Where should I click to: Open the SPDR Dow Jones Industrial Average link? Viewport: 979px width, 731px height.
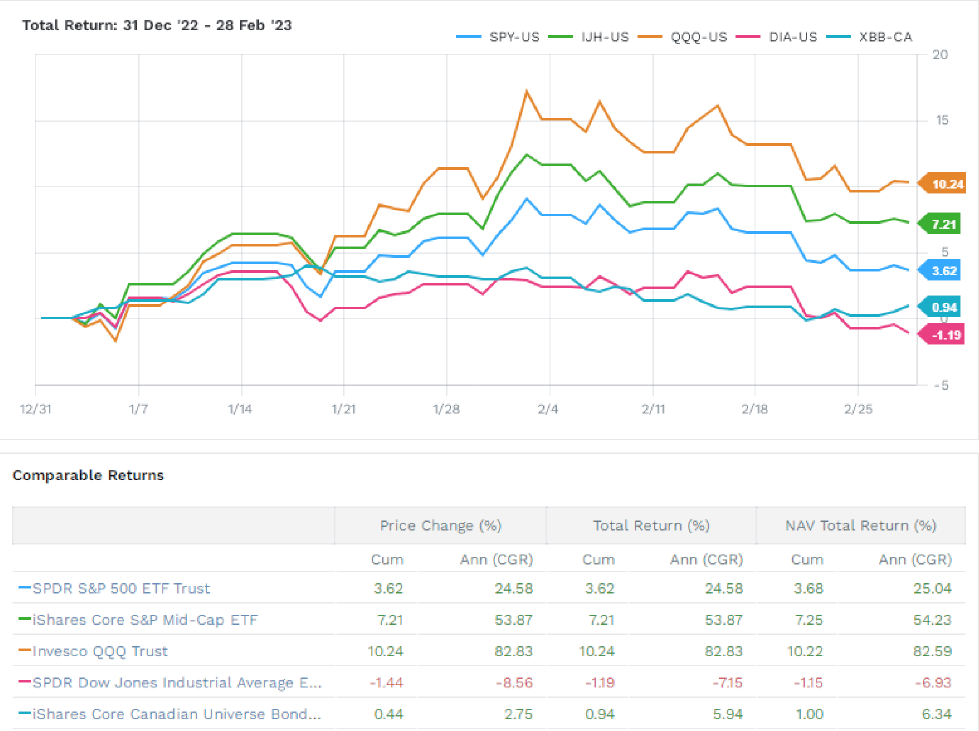pyautogui.click(x=177, y=682)
